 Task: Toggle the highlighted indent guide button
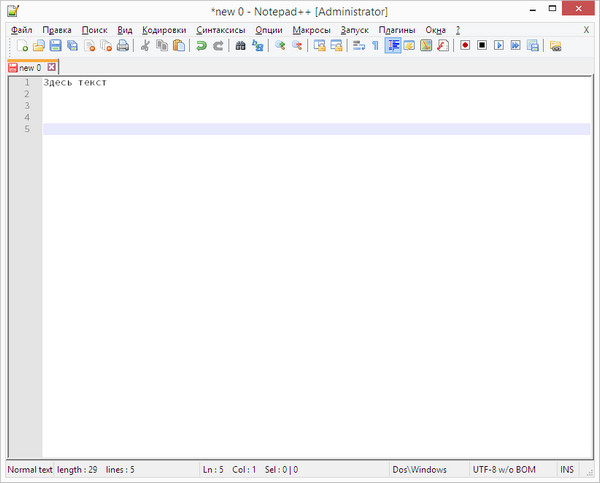pyautogui.click(x=393, y=46)
